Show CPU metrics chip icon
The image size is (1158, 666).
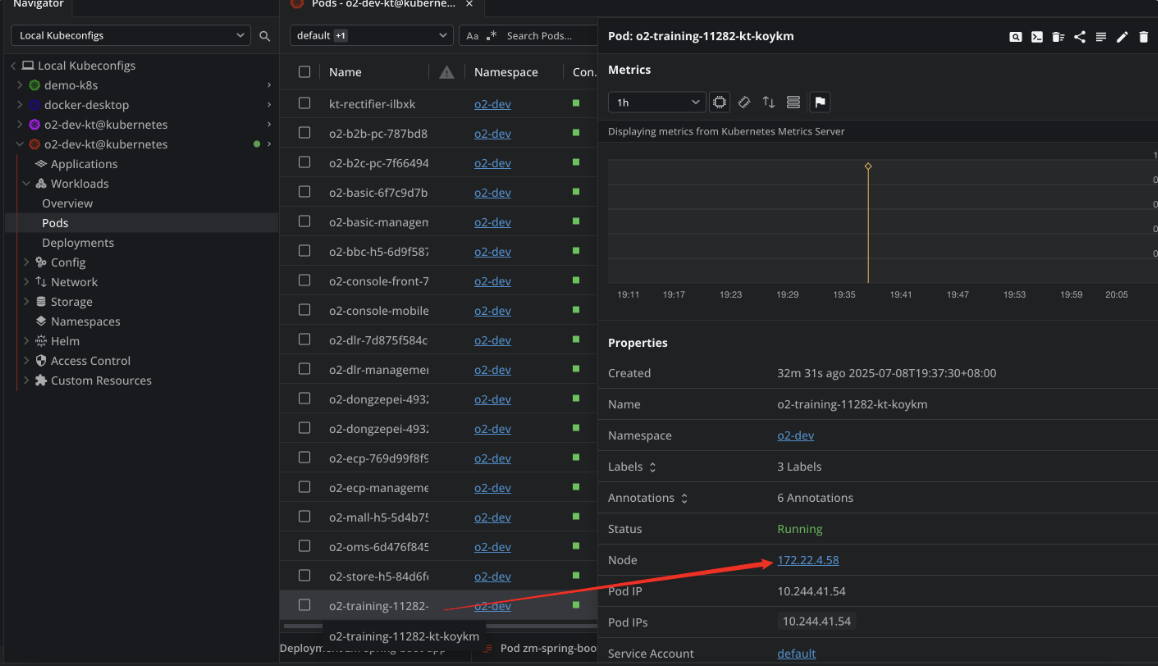click(719, 102)
